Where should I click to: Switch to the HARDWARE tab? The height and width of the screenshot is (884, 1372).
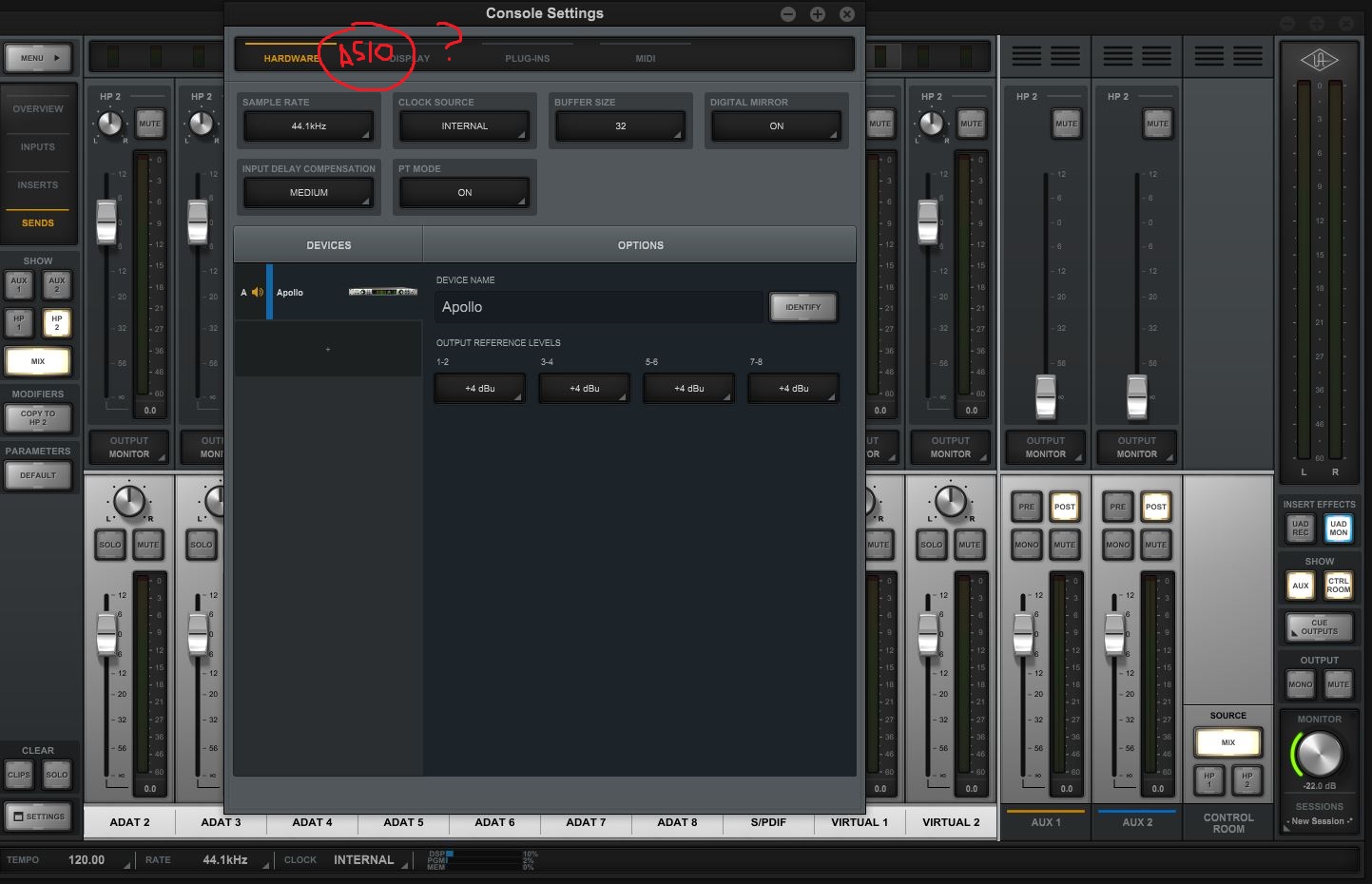(x=291, y=58)
